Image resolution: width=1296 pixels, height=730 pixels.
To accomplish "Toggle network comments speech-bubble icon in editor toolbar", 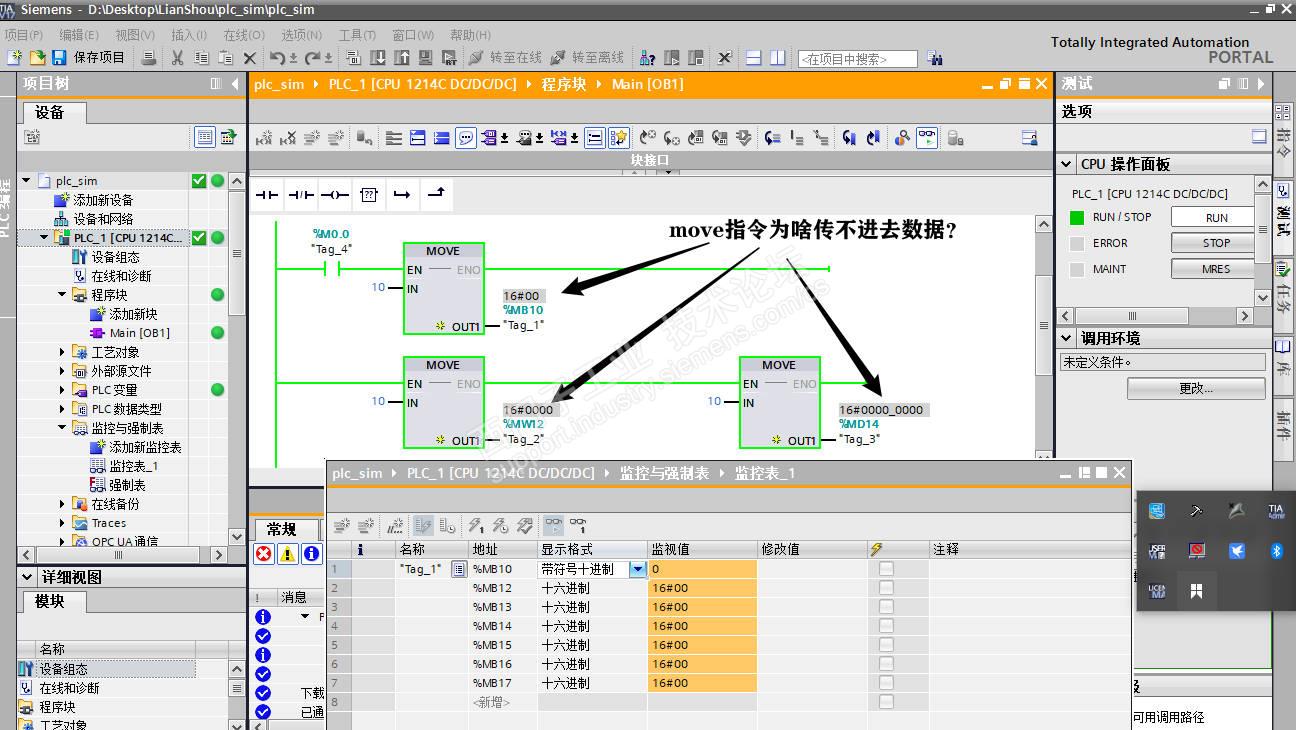I will click(465, 138).
